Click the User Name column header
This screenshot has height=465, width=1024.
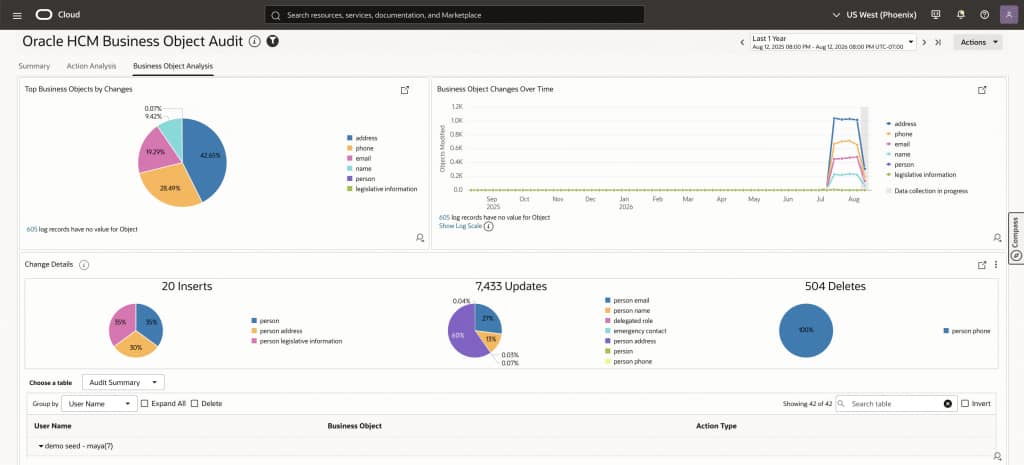point(53,426)
